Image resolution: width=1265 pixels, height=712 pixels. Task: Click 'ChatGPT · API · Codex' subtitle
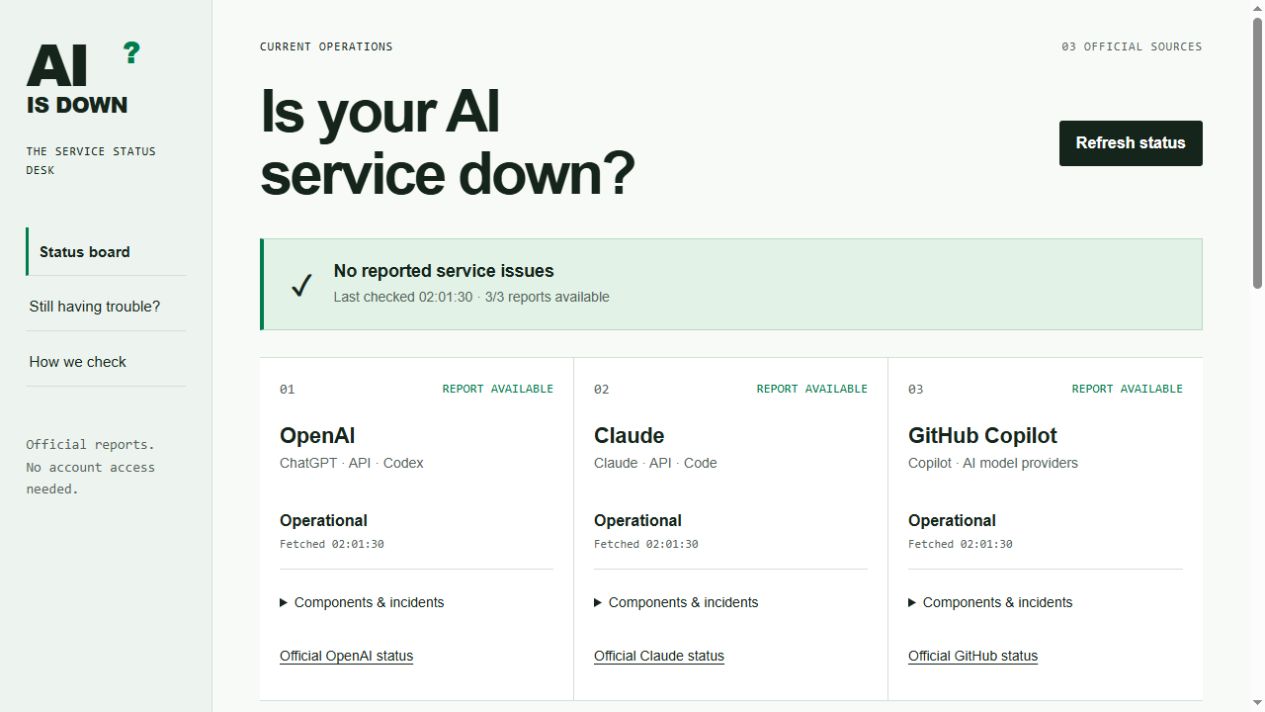tap(352, 463)
